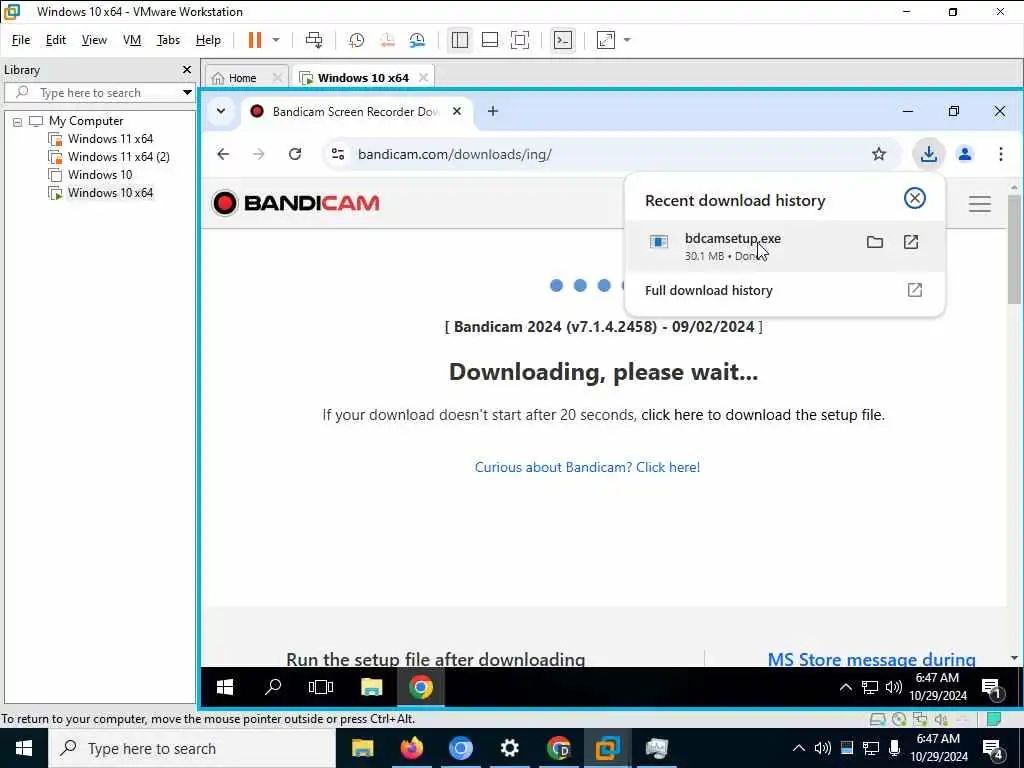
Task: Open the Help menu in VMware
Action: [x=208, y=40]
